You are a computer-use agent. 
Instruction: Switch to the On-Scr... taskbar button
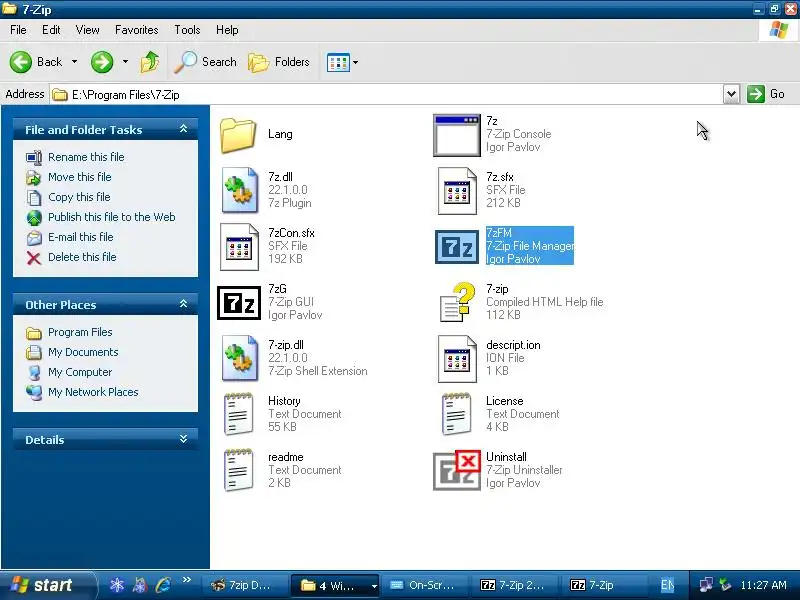pyautogui.click(x=425, y=585)
